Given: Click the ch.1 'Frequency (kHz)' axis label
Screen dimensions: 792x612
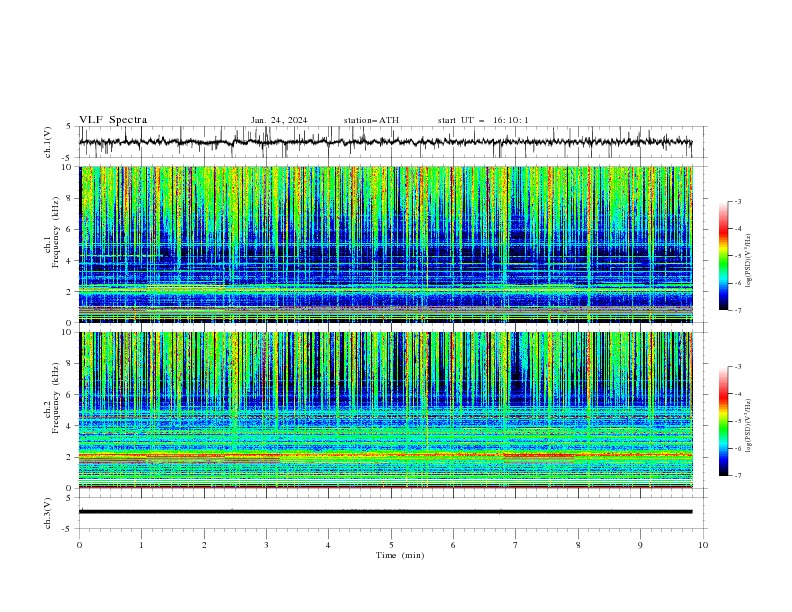Looking at the screenshot, I should (x=56, y=233).
